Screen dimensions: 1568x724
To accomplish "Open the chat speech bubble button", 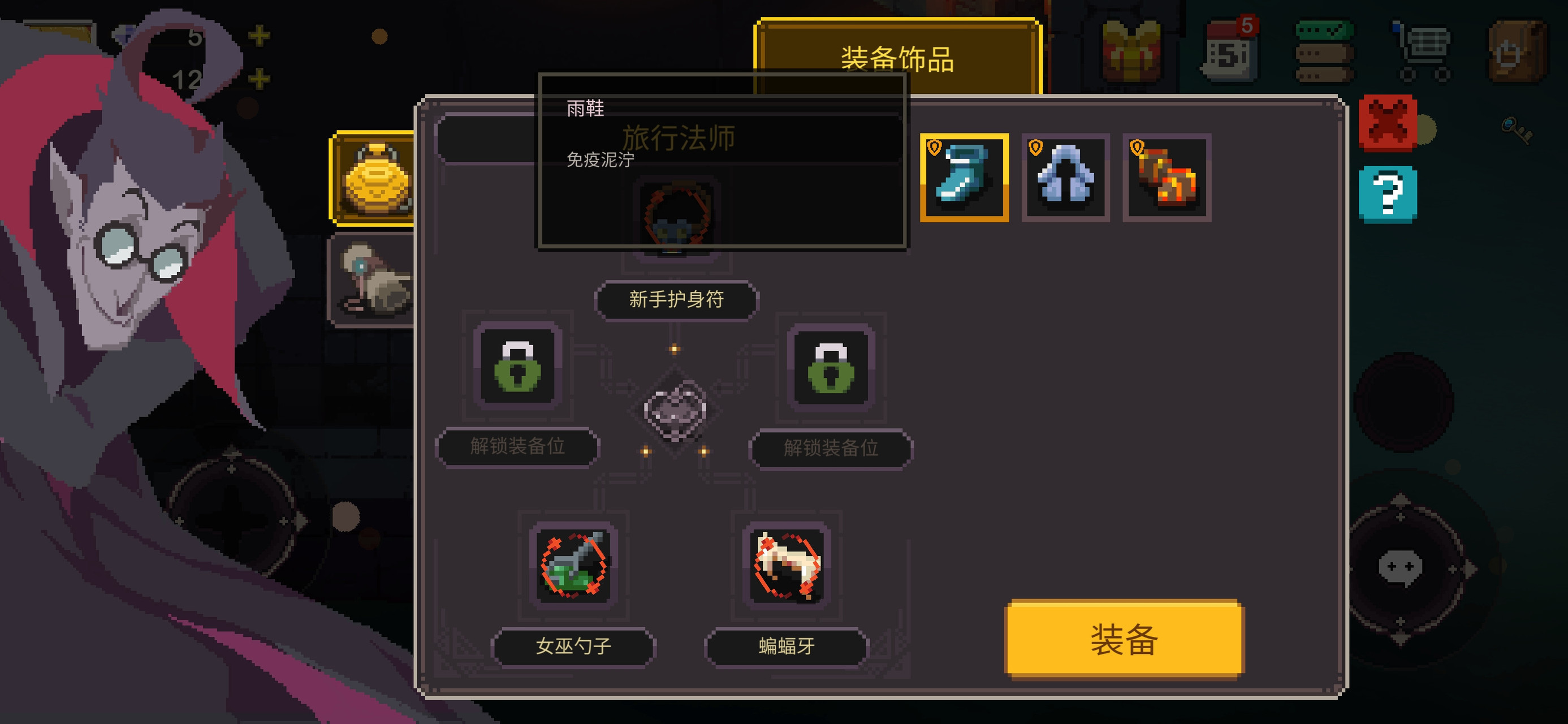I will (1400, 568).
